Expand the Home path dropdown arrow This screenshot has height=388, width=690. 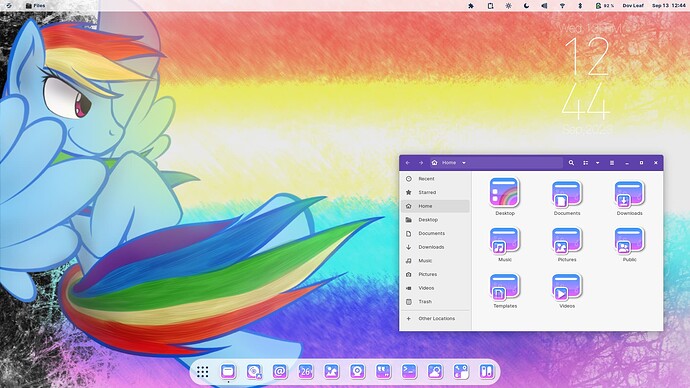pyautogui.click(x=464, y=163)
